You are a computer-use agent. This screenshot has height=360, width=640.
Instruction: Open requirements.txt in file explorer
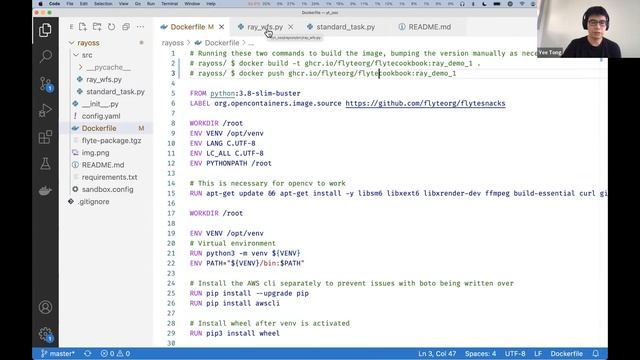(109, 178)
